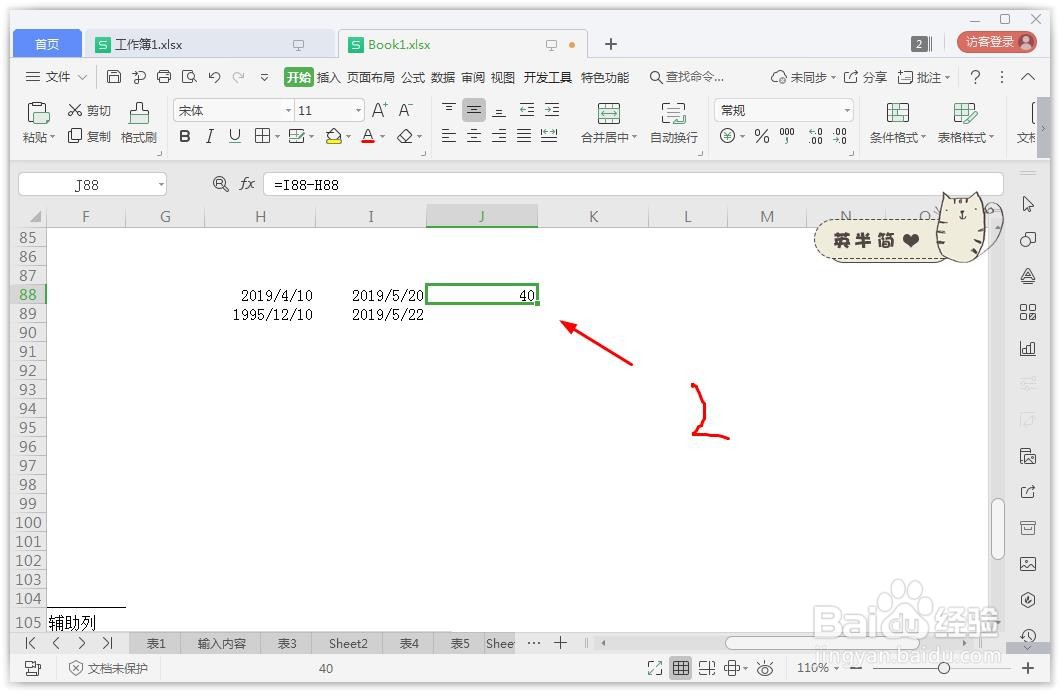Apply the fill color bucket
The height and width of the screenshot is (692, 1060).
[333, 137]
